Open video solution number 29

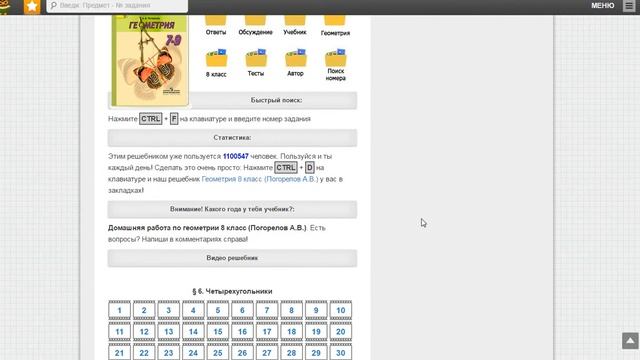pyautogui.click(x=316, y=352)
